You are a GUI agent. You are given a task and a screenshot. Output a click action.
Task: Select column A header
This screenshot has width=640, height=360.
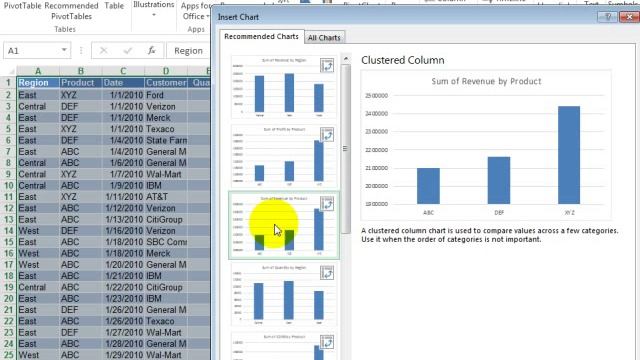pyautogui.click(x=38, y=71)
